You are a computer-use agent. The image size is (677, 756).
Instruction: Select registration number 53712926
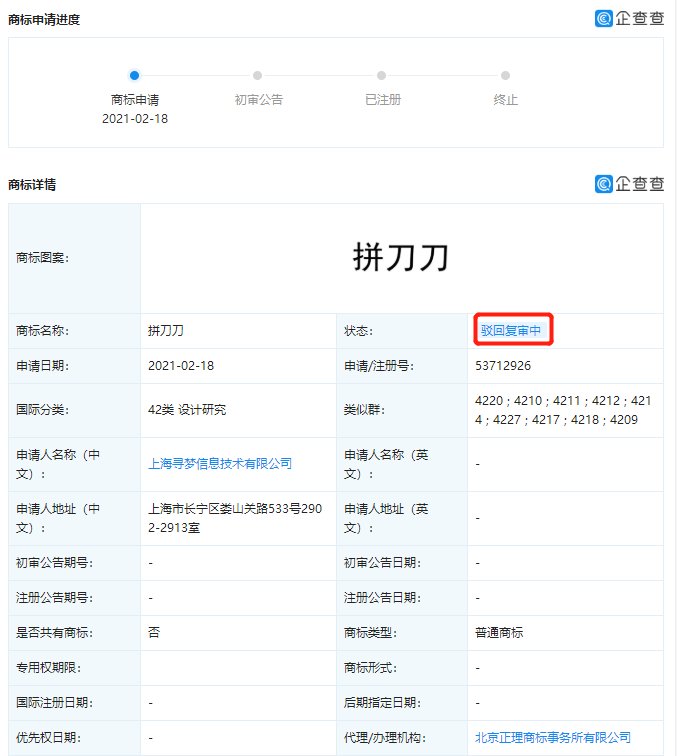pos(503,365)
